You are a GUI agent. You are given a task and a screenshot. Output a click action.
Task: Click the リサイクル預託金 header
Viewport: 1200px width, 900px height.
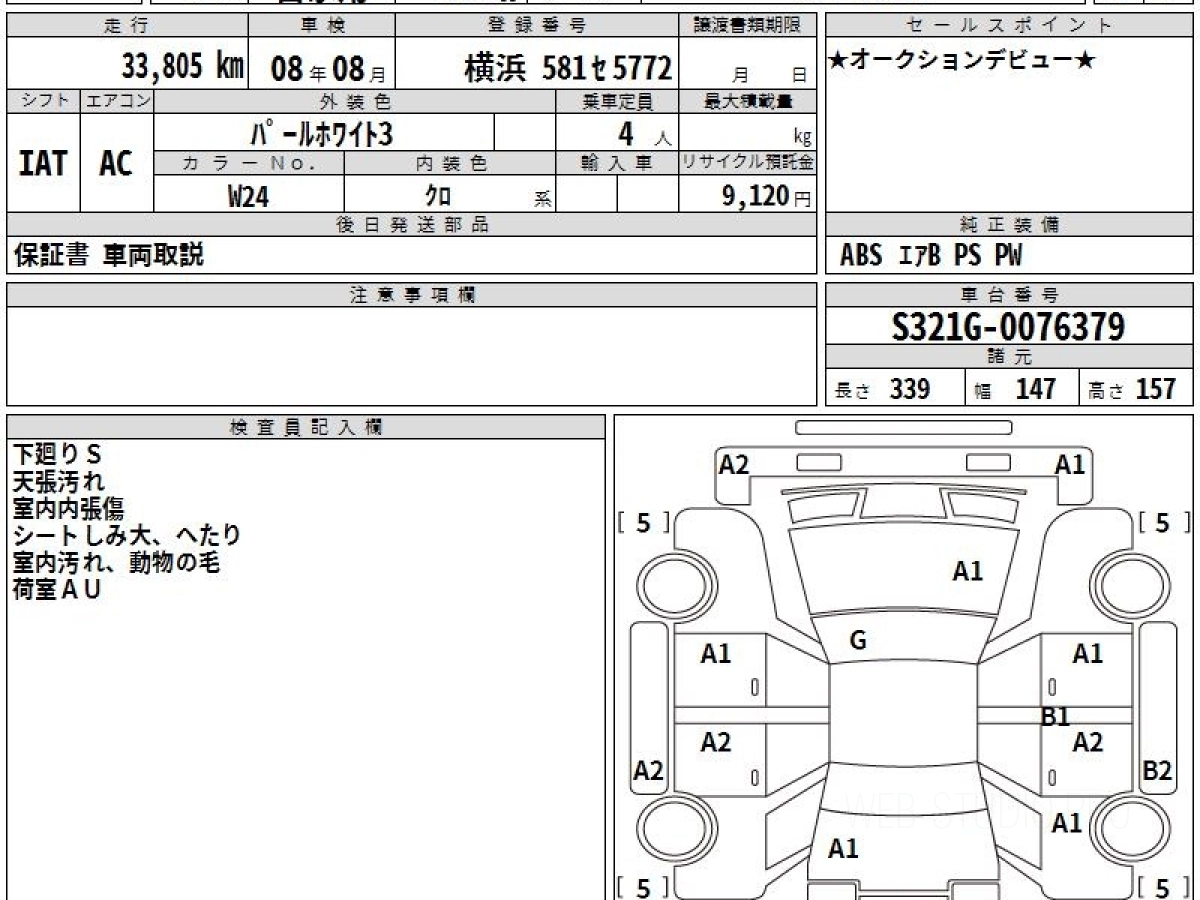pos(748,163)
